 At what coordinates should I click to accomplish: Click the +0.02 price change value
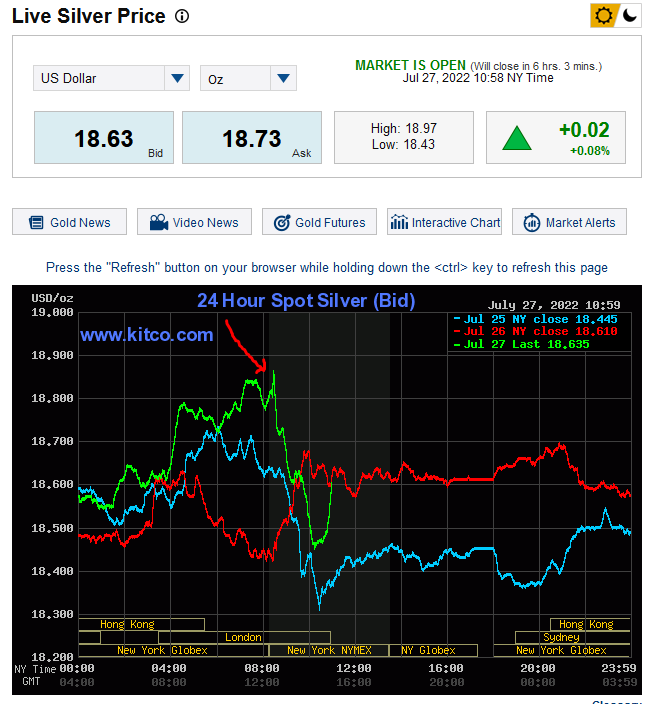pyautogui.click(x=584, y=130)
